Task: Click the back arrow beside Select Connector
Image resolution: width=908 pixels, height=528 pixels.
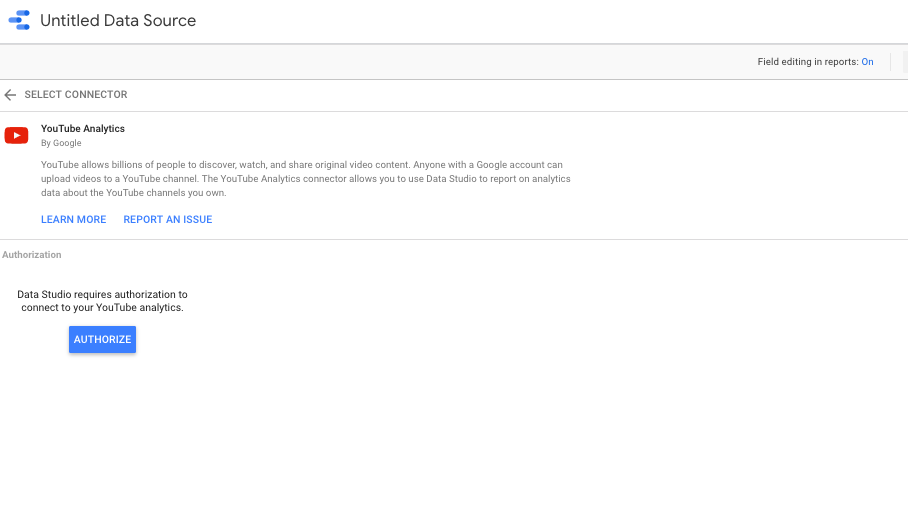Action: (10, 95)
